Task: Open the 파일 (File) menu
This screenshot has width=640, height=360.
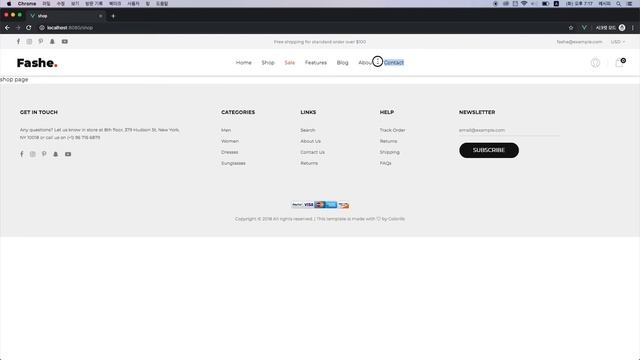Action: point(46,4)
